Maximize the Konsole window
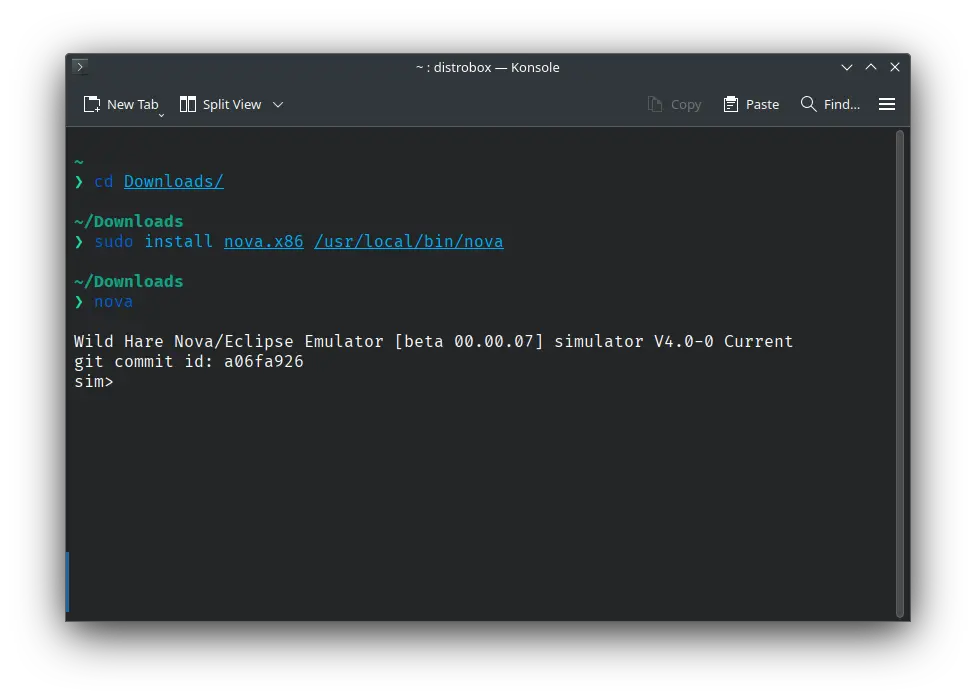Screen dimensions: 977x700 click(871, 67)
